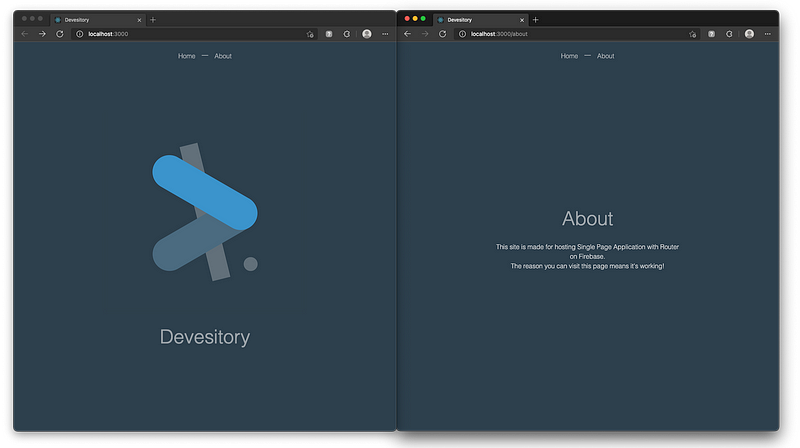Open new tab in left browser window

point(153,20)
